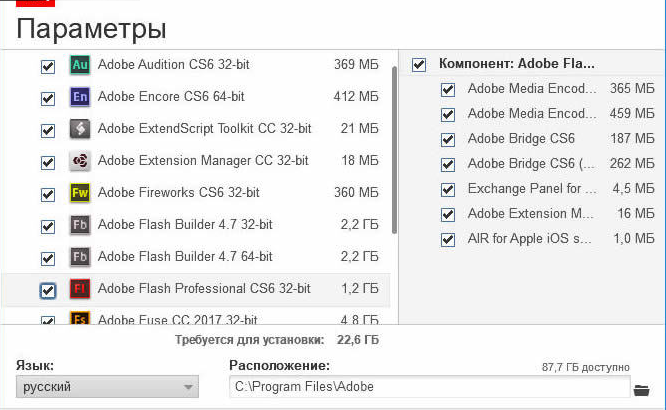This screenshot has height=410, width=666.
Task: Click the ExtendScript Toolkit icon
Action: point(80,129)
